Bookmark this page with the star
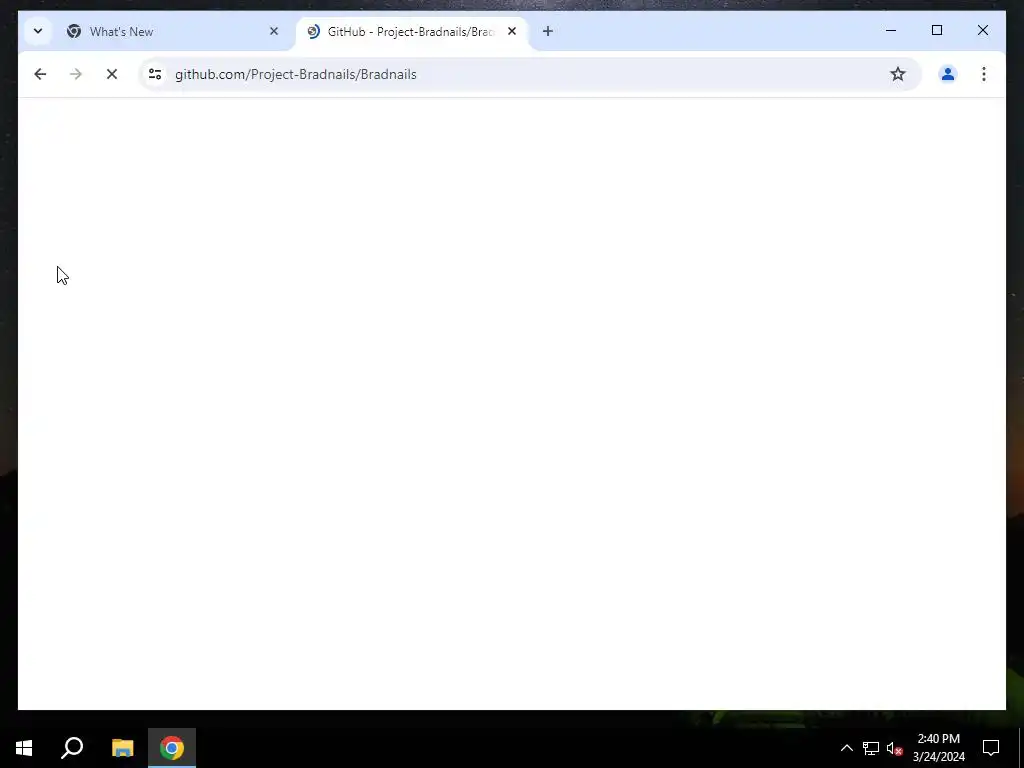The image size is (1024, 768). click(898, 74)
